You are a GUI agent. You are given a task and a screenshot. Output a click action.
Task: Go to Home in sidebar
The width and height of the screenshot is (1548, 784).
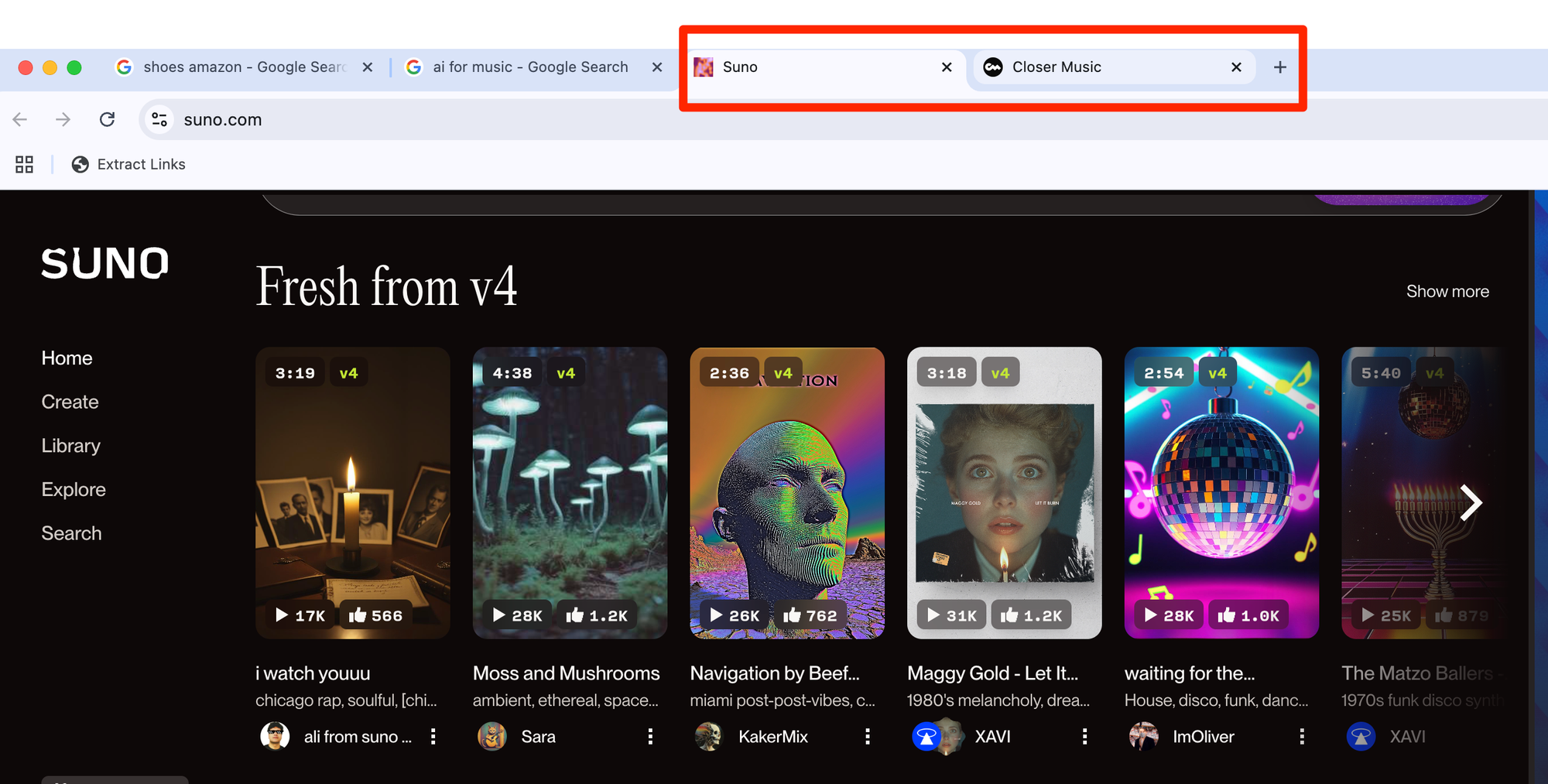[67, 358]
